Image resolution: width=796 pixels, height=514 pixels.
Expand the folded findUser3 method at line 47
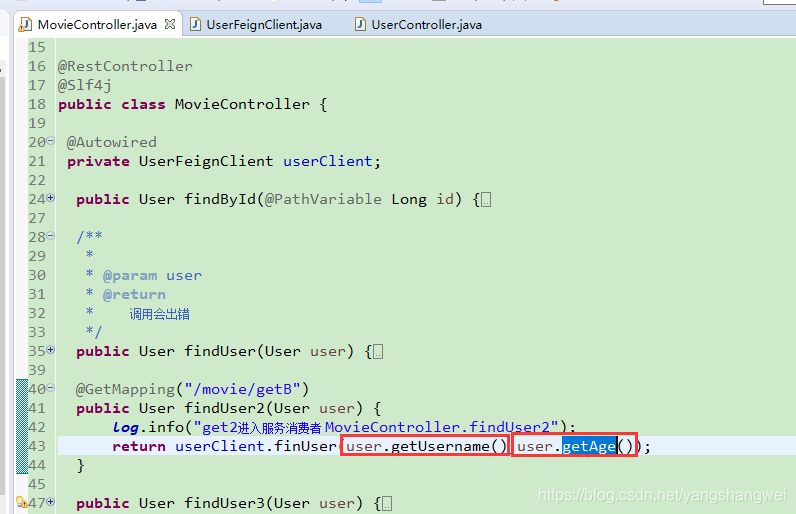click(x=50, y=503)
